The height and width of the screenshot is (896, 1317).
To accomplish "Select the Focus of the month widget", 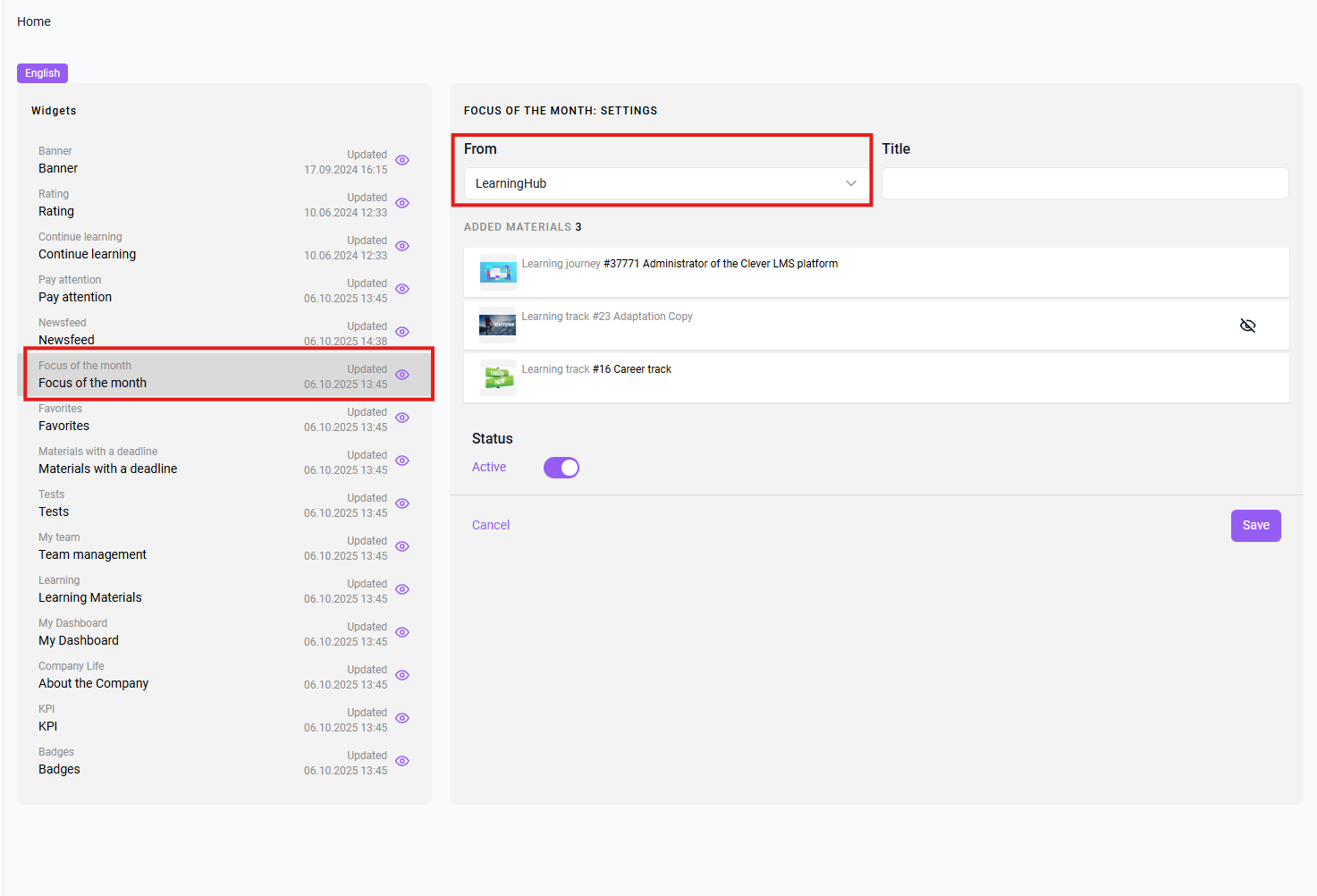I will [224, 375].
